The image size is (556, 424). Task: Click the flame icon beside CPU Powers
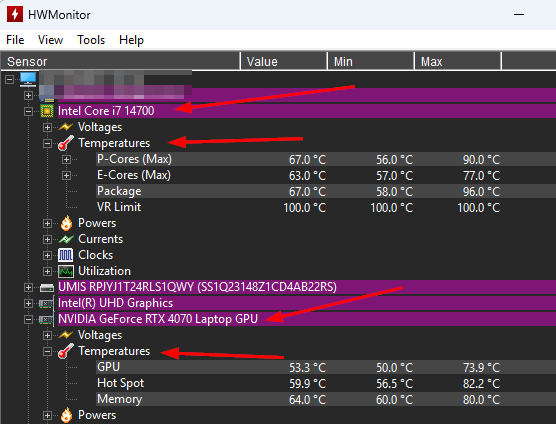[66, 223]
